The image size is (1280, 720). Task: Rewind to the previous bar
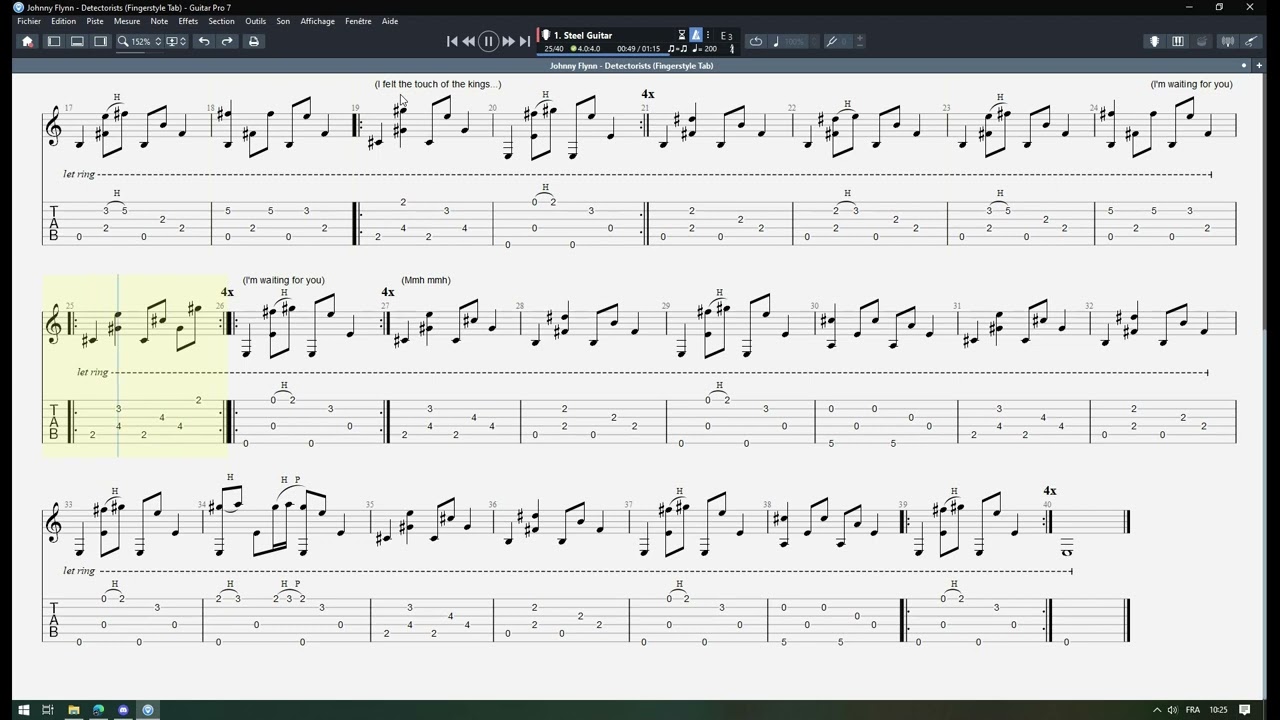click(468, 41)
